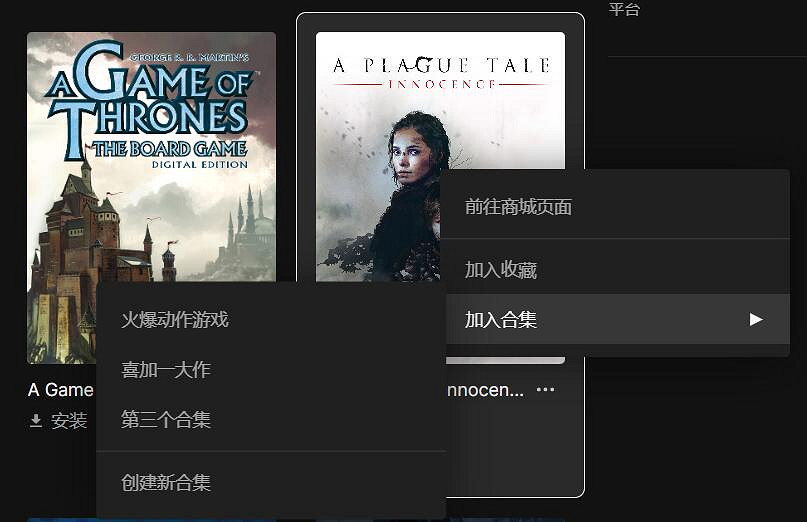The width and height of the screenshot is (807, 522).
Task: Add game to 火爆动作游戏 collection
Action: point(271,320)
